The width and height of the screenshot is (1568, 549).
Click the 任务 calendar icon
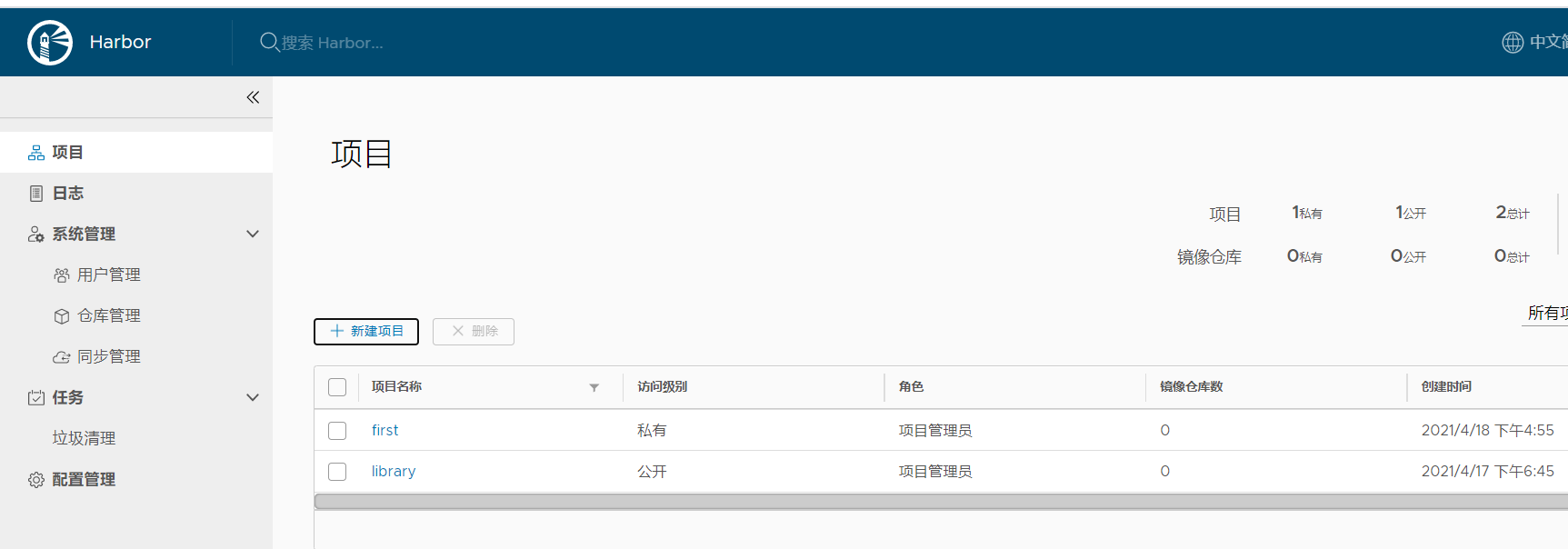coord(36,398)
